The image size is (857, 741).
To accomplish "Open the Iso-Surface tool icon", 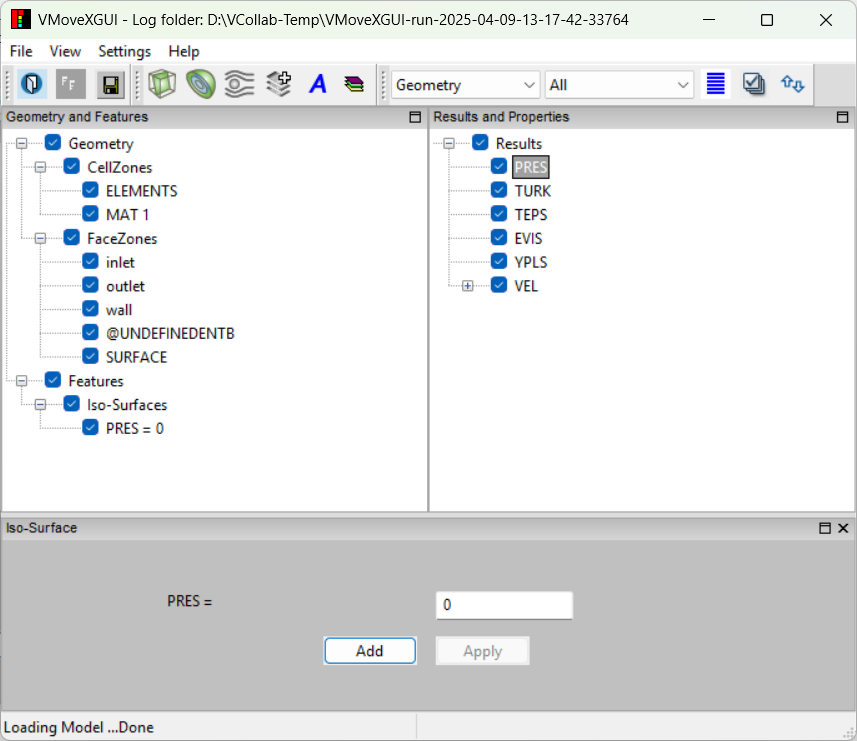I will click(x=201, y=85).
